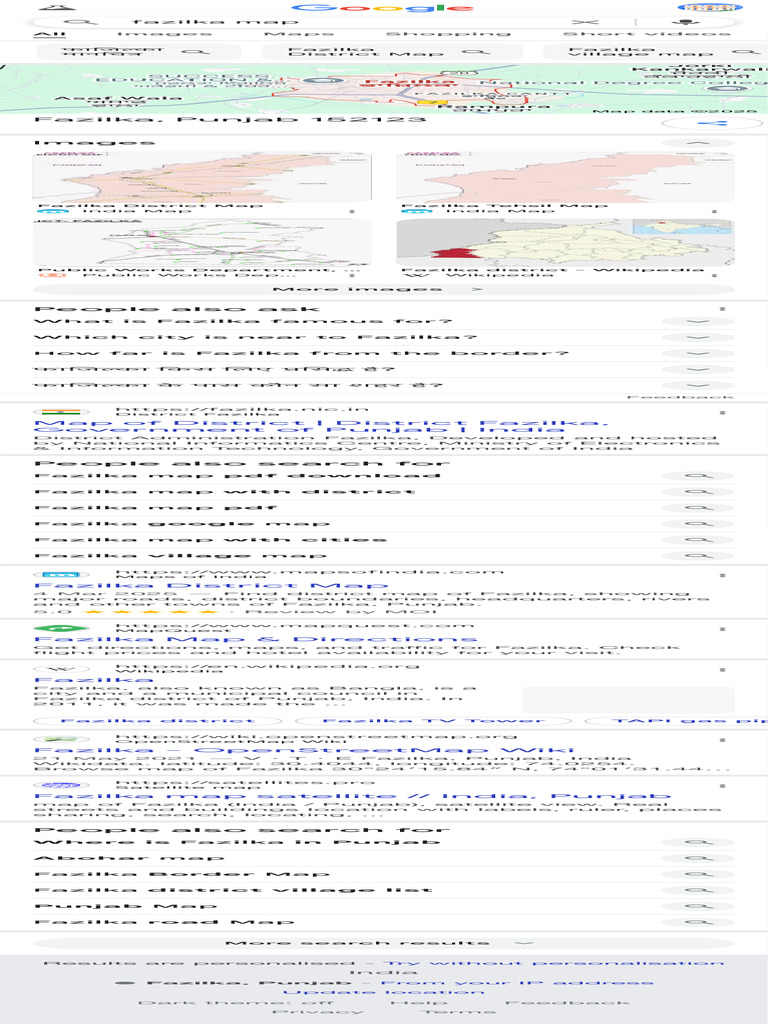Click the search icon beside 'Fazilka Border Map'

pyautogui.click(x=697, y=874)
